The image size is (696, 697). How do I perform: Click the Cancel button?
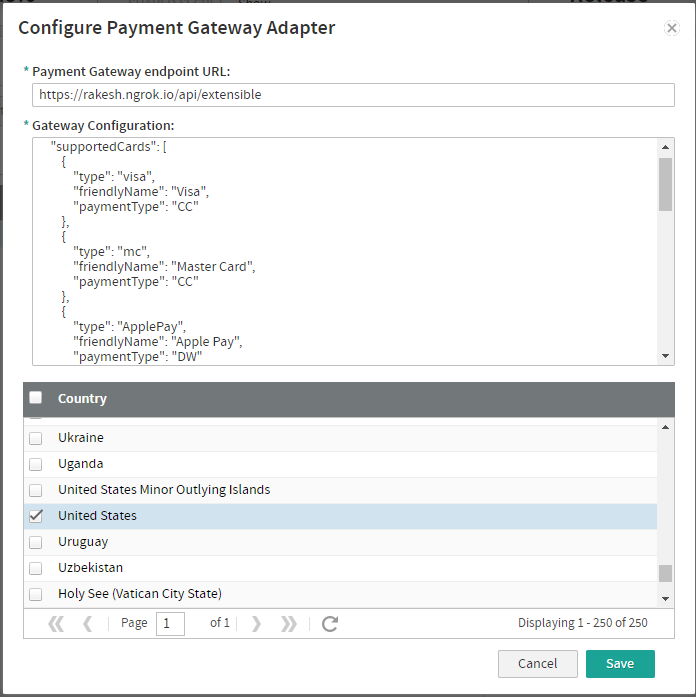538,664
